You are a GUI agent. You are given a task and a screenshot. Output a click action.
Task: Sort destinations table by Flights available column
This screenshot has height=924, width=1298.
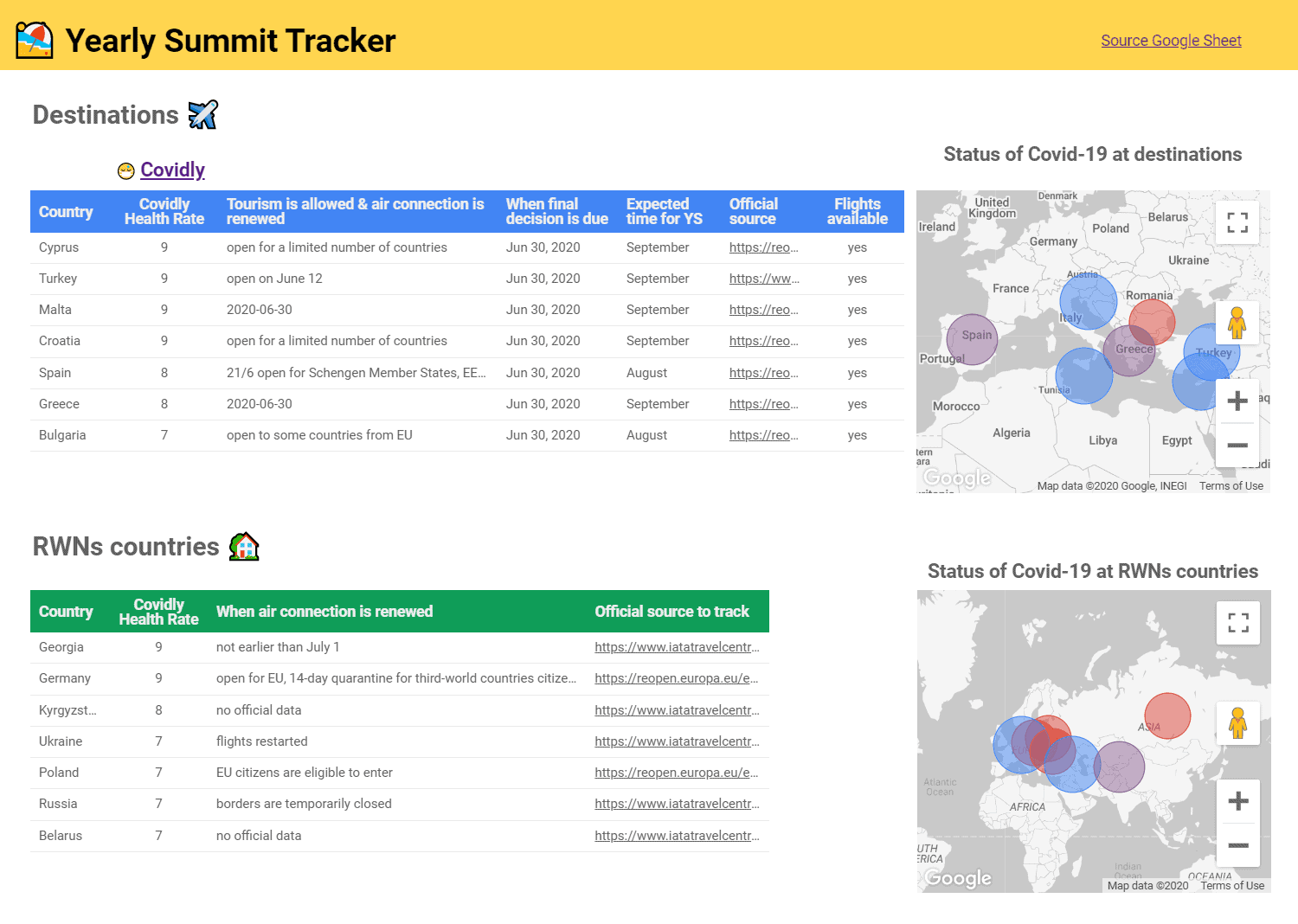tap(857, 211)
